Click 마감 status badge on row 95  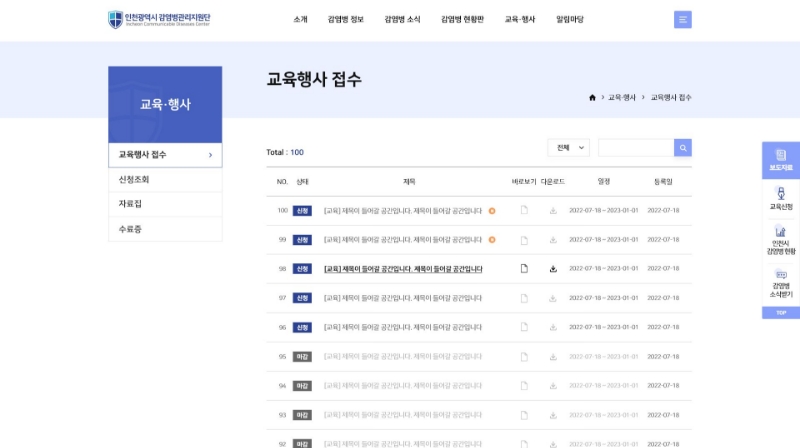(302, 357)
